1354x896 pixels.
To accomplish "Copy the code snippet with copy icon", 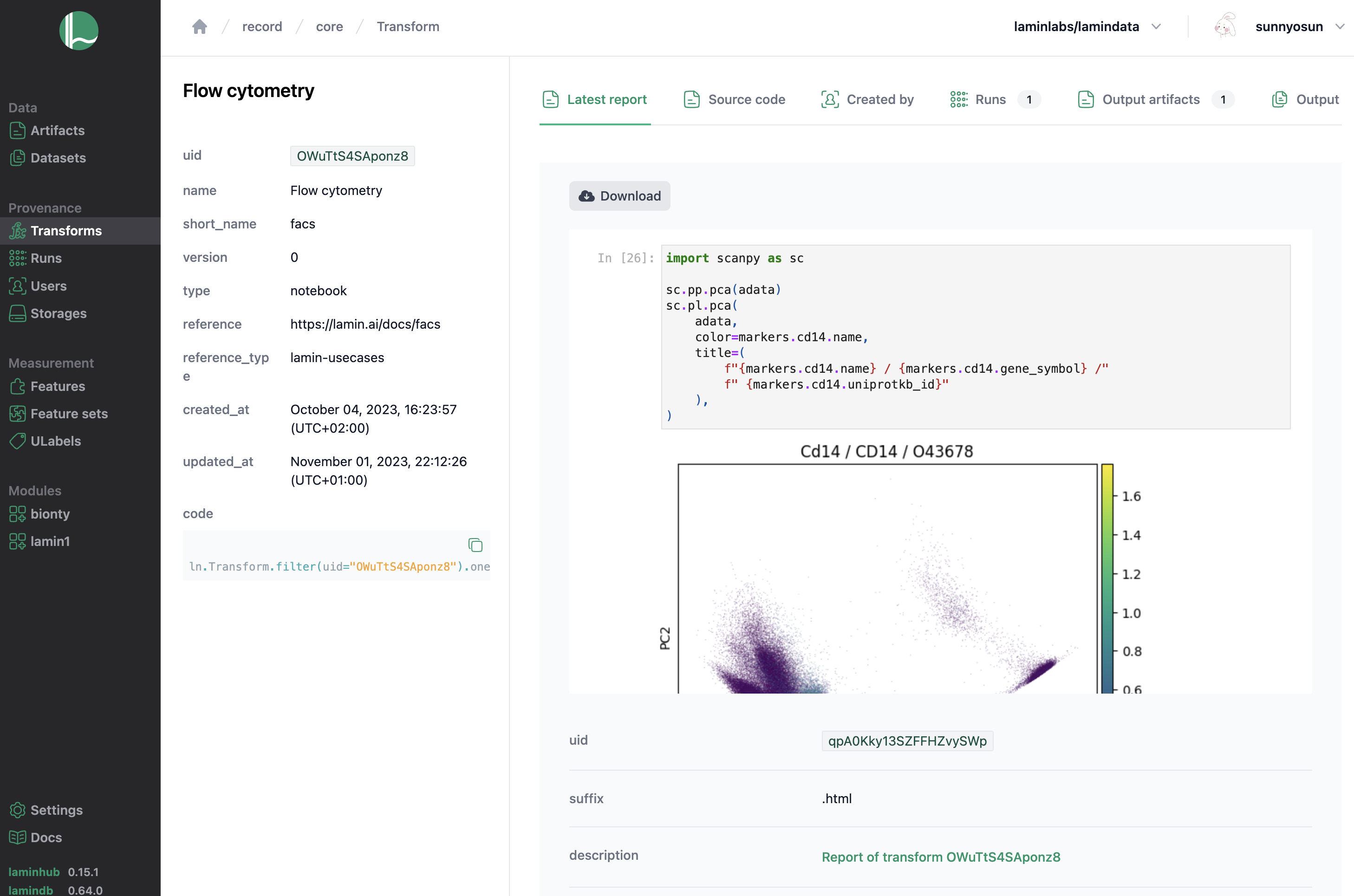I will coord(475,545).
